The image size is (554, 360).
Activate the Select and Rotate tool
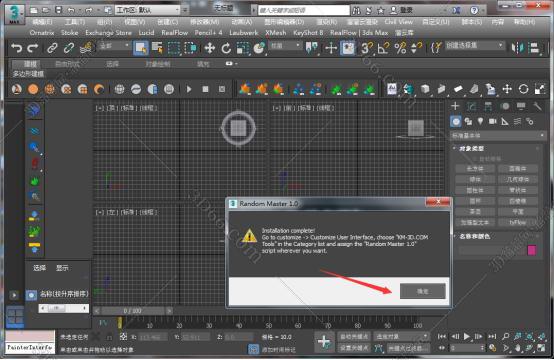226,48
